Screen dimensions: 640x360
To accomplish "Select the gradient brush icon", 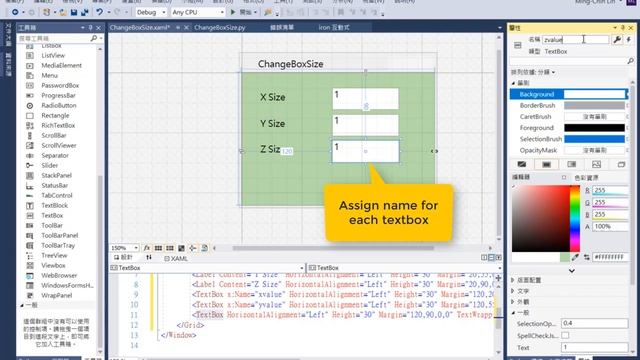I will point(571,164).
